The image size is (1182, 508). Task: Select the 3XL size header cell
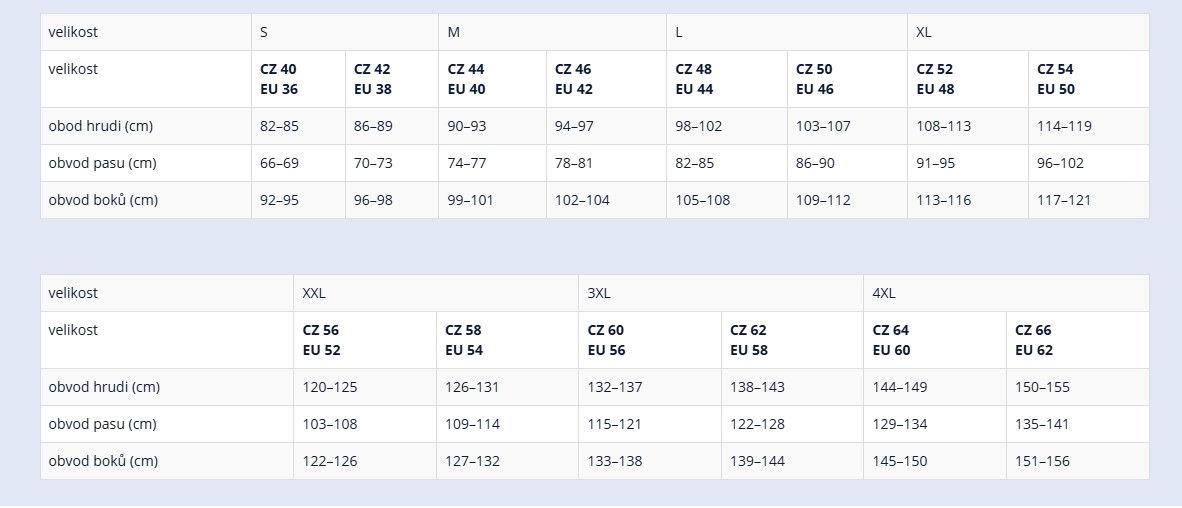(x=721, y=293)
